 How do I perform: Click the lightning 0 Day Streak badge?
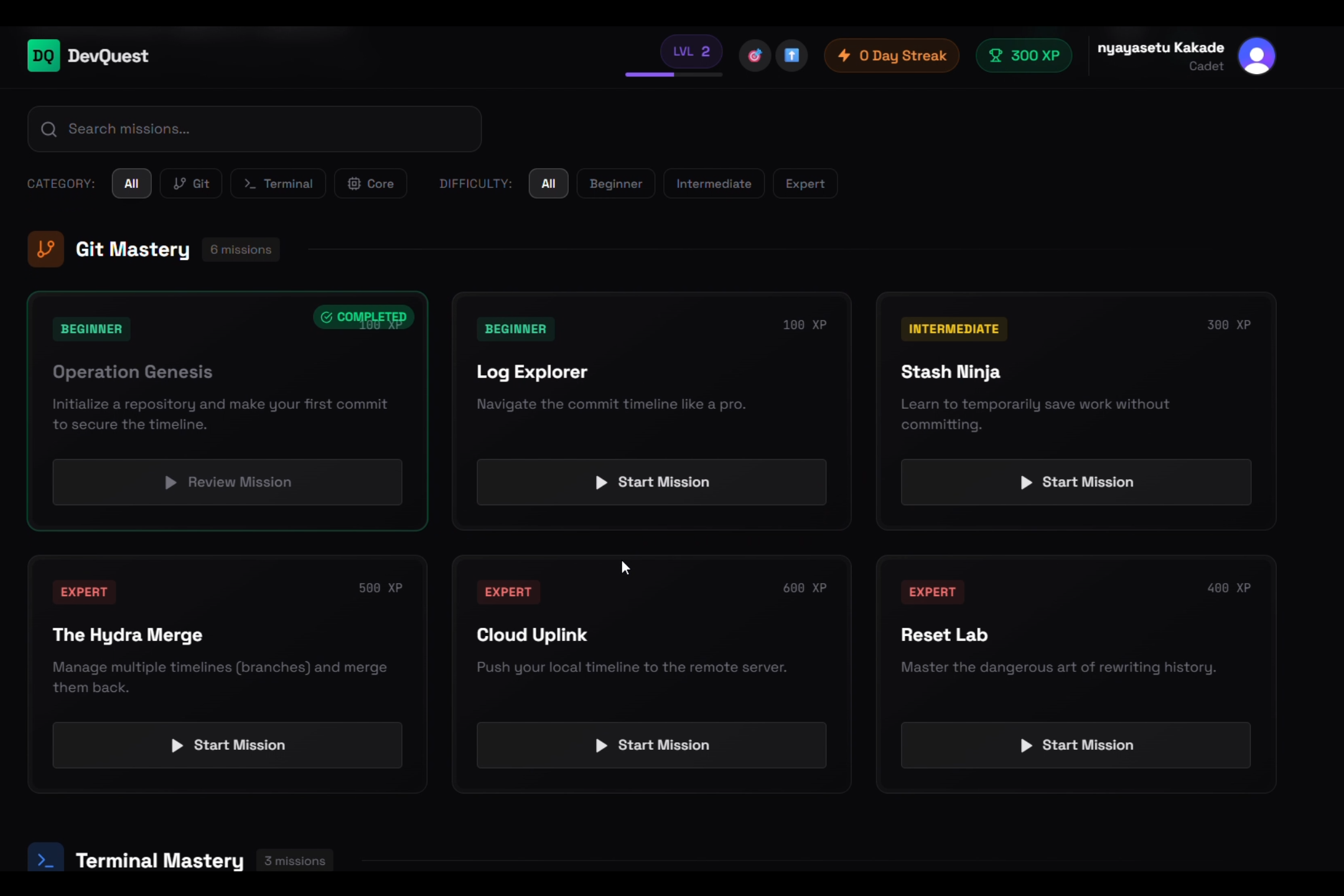[891, 56]
